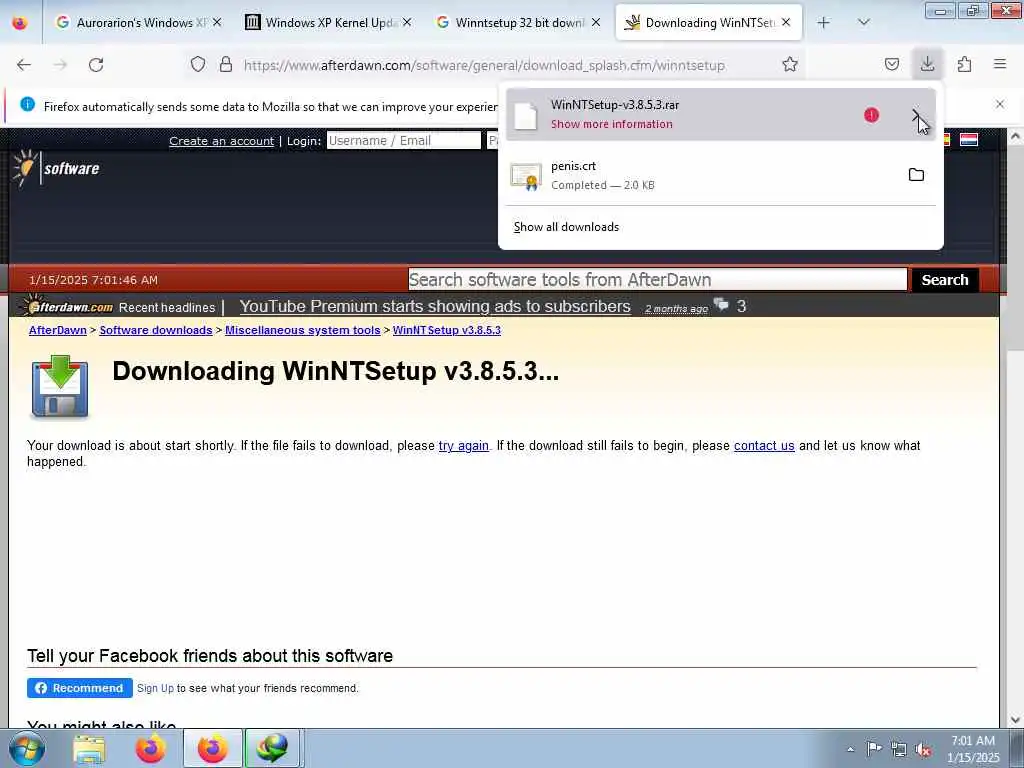The image size is (1024, 768).
Task: Click the blue info icon in notification bar
Action: [x=27, y=104]
